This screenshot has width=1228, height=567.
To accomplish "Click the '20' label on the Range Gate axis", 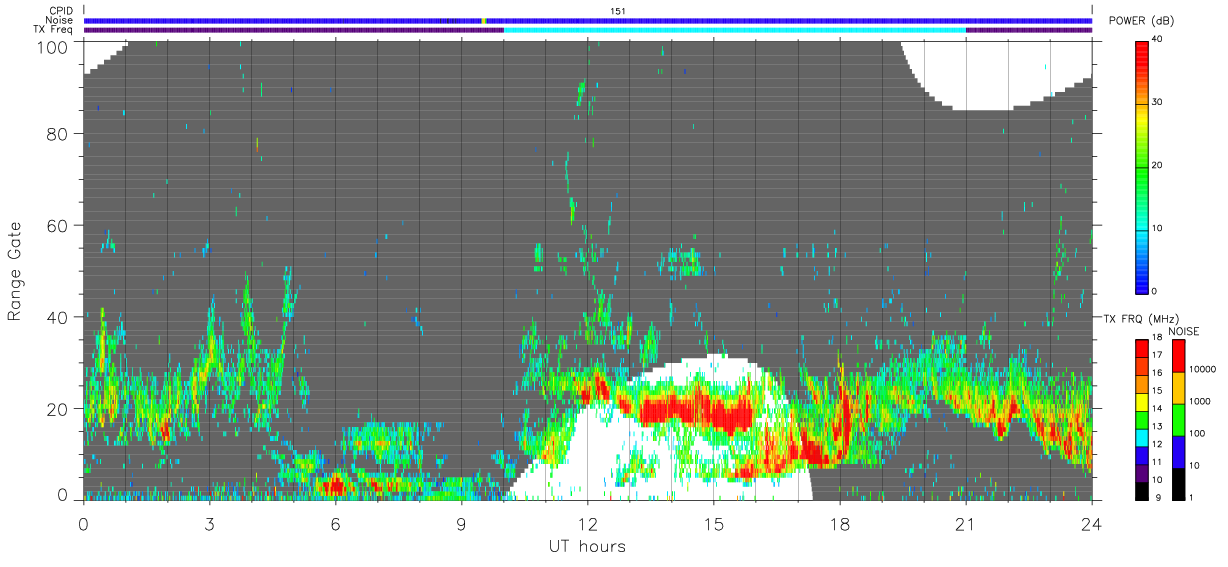I will [59, 409].
